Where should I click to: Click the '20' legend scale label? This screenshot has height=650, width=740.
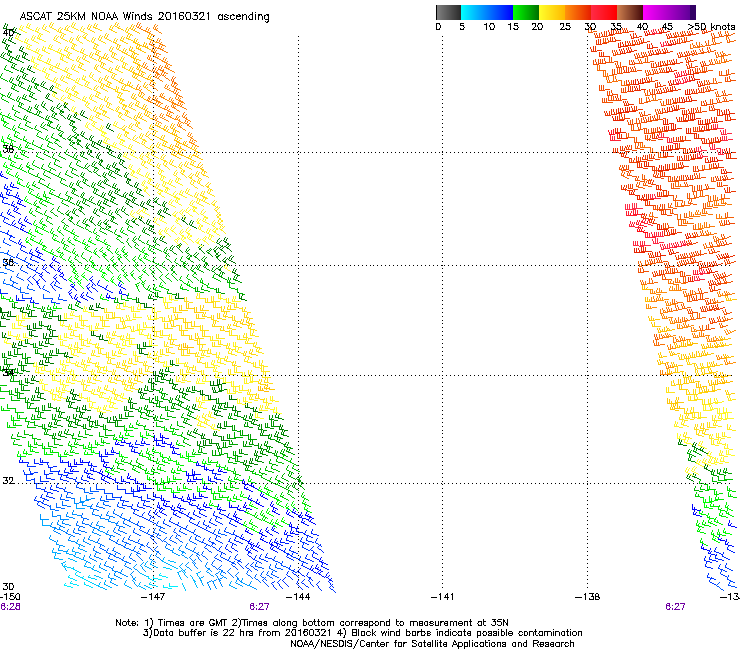coord(537,27)
